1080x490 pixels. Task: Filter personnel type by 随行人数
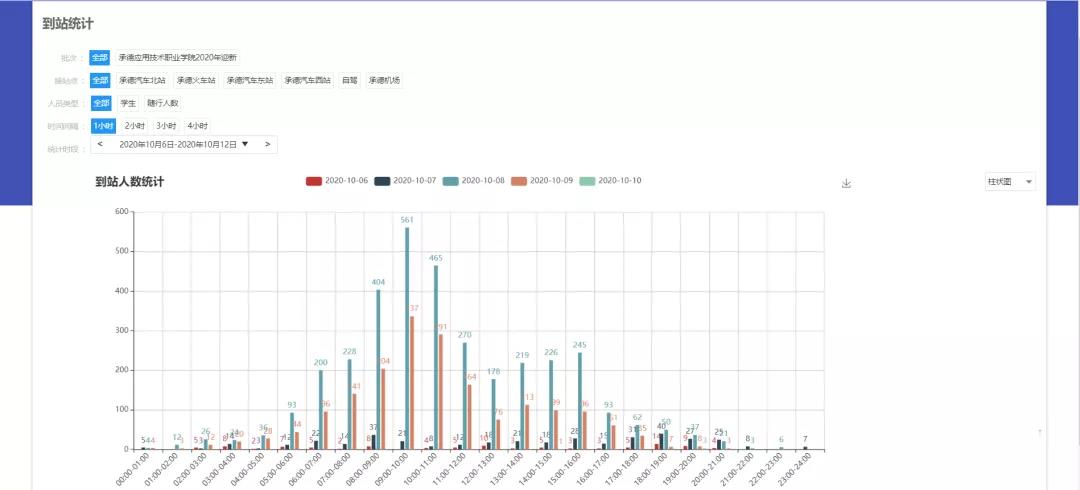[x=162, y=103]
